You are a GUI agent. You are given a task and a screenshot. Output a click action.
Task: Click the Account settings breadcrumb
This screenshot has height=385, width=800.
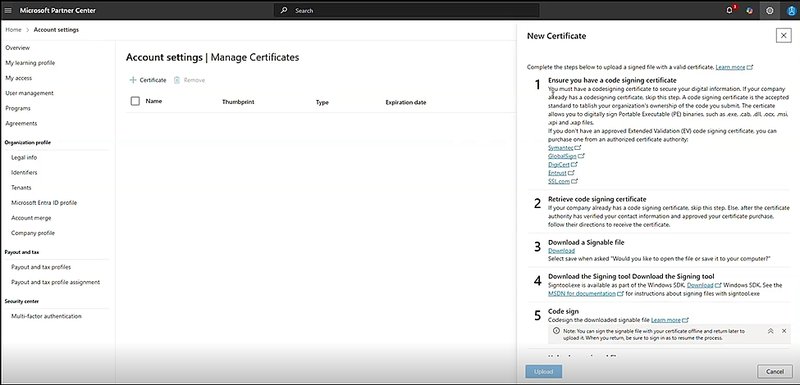click(56, 30)
